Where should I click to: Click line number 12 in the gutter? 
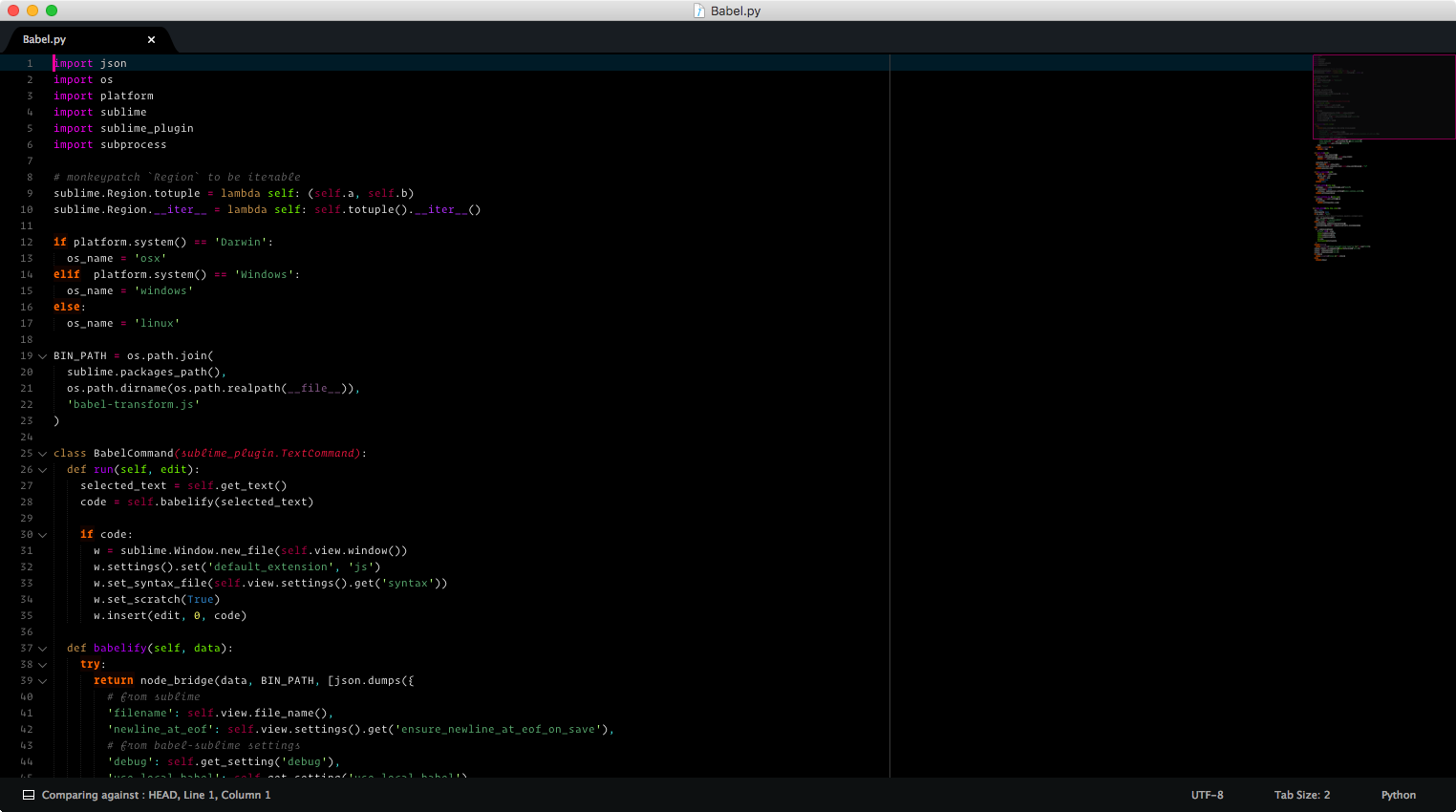point(27,243)
